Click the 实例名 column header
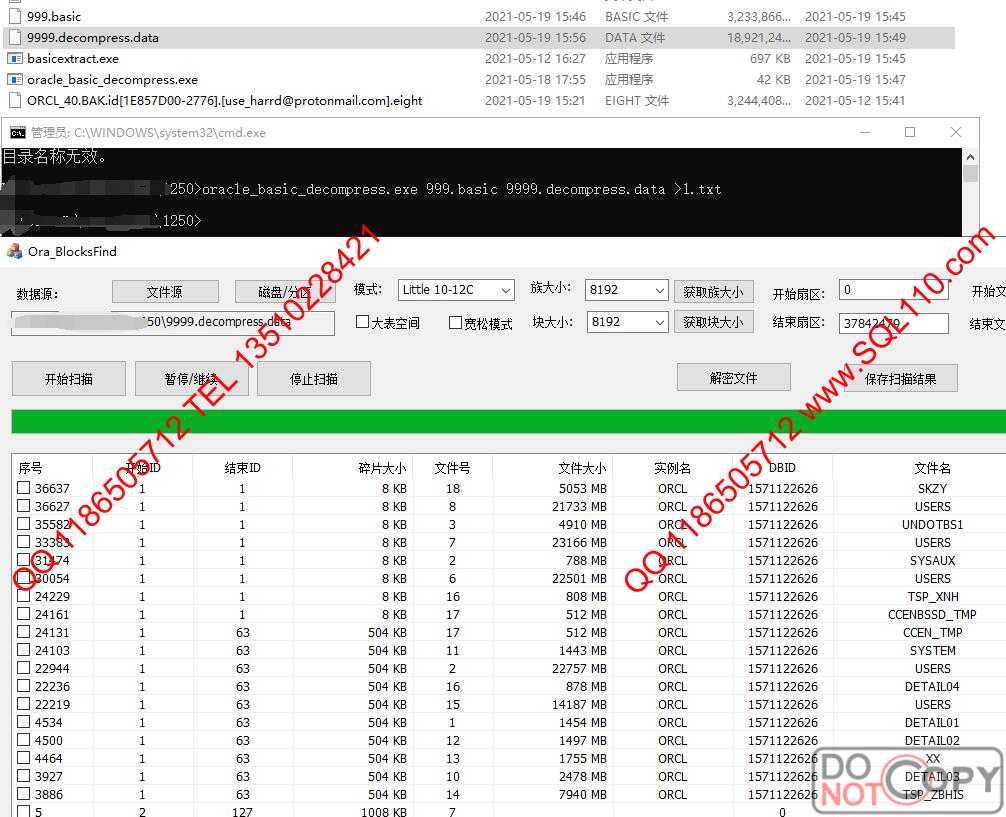The image size is (1006, 817). (672, 468)
